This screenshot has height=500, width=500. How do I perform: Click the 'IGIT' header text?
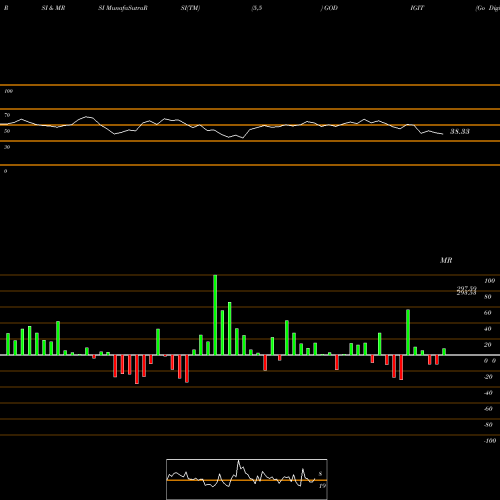[x=417, y=8]
